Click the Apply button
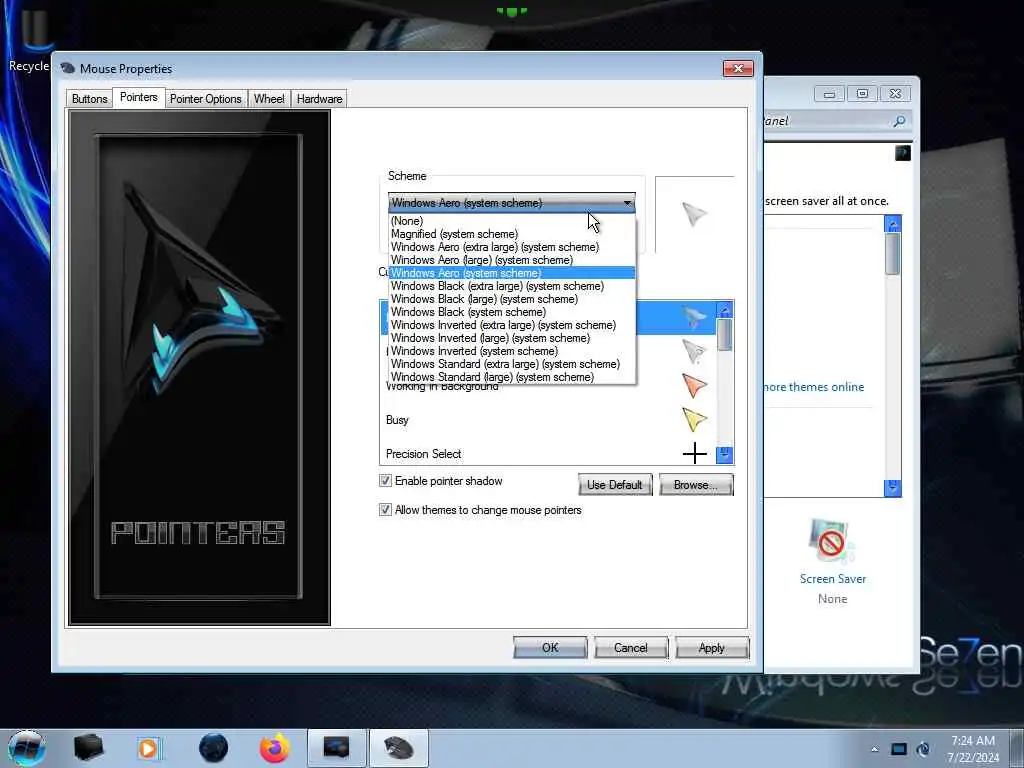The width and height of the screenshot is (1024, 768). click(x=711, y=647)
